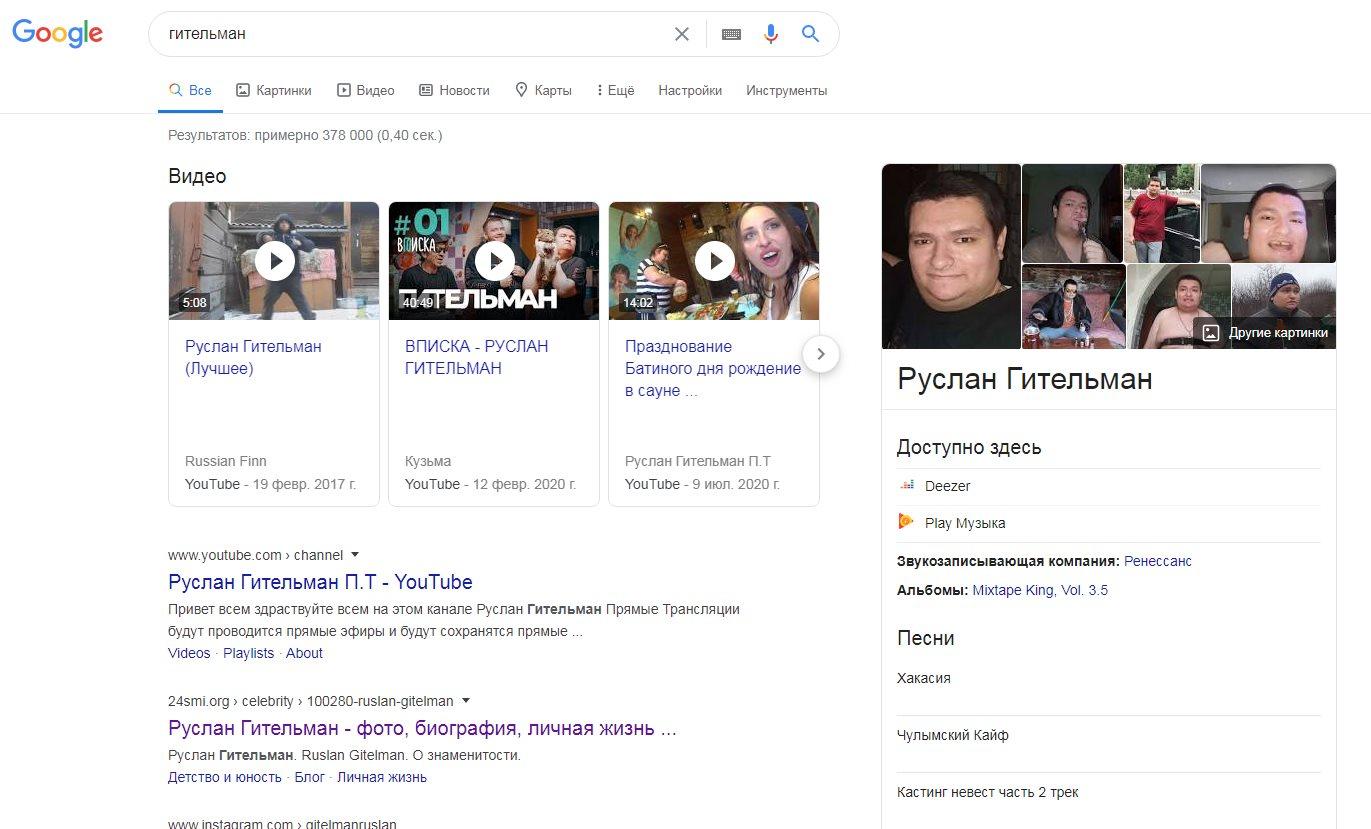Click the Play Музыка icon
The height and width of the screenshot is (829, 1371).
click(907, 522)
